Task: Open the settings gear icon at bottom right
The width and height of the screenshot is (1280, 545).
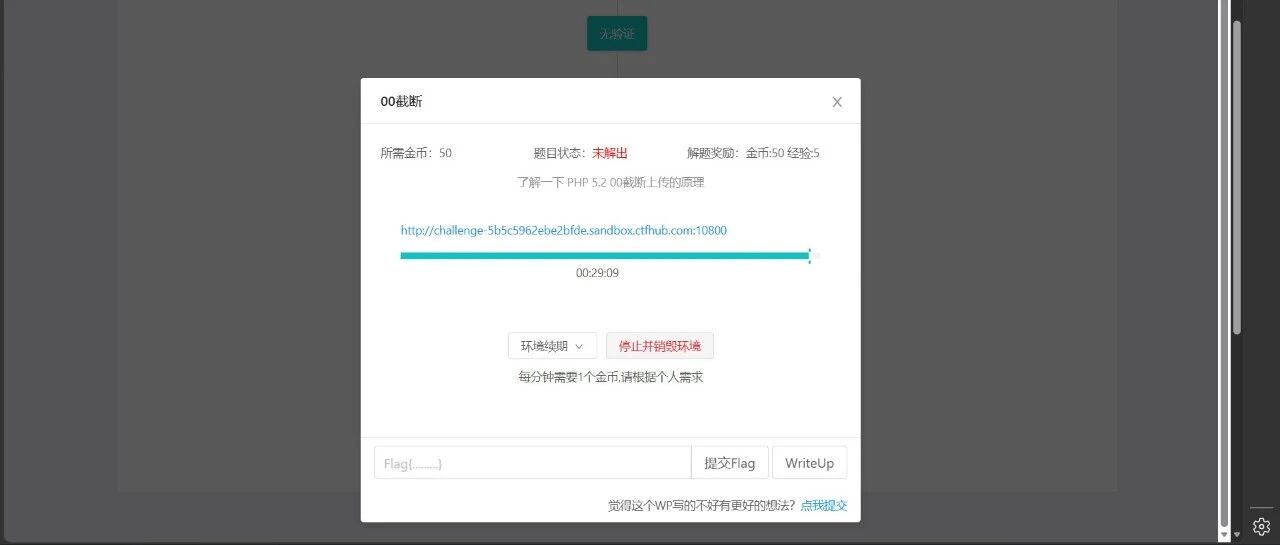Action: point(1261,526)
